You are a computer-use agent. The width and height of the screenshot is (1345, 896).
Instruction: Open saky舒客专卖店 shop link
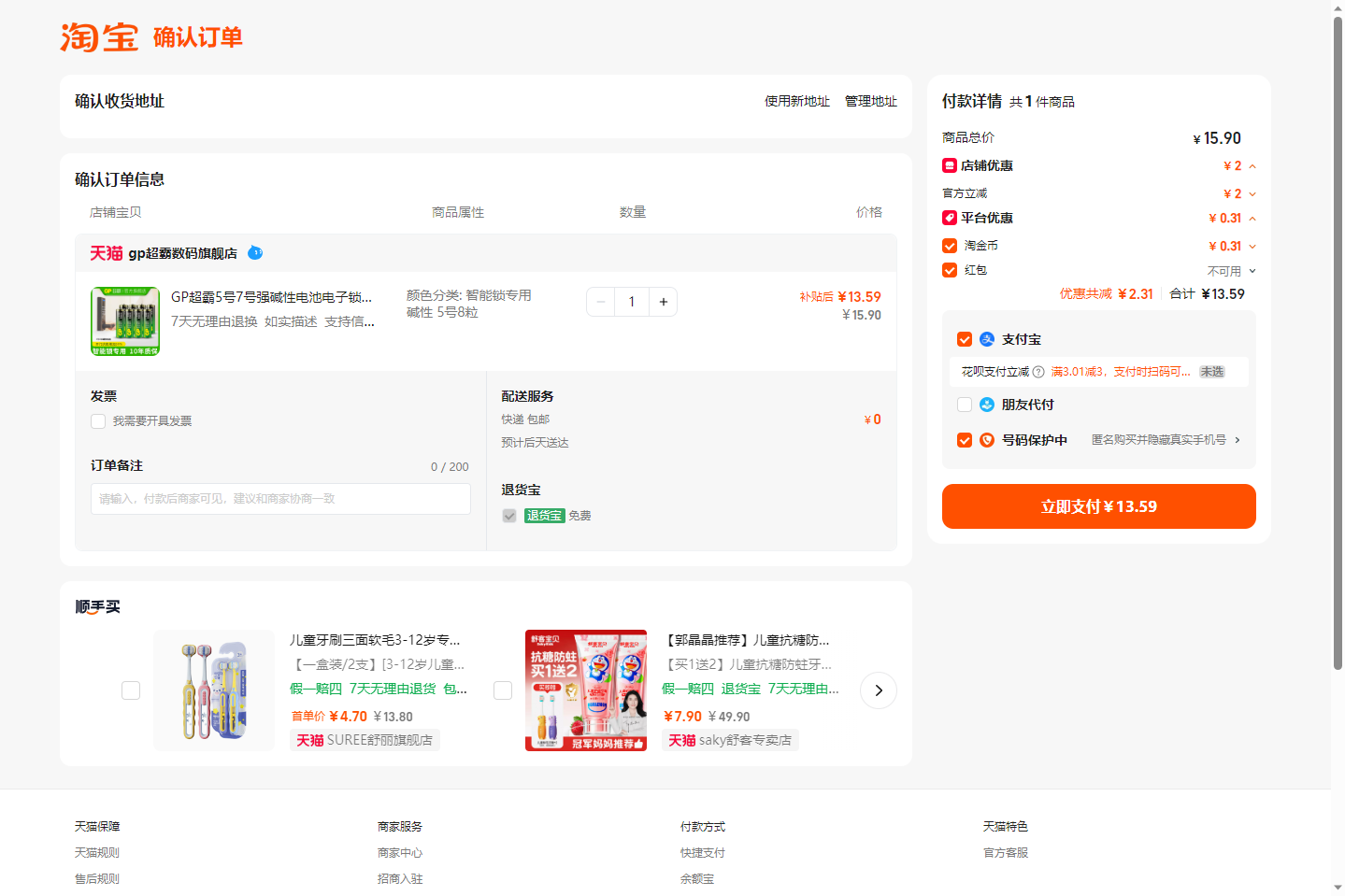[x=745, y=740]
